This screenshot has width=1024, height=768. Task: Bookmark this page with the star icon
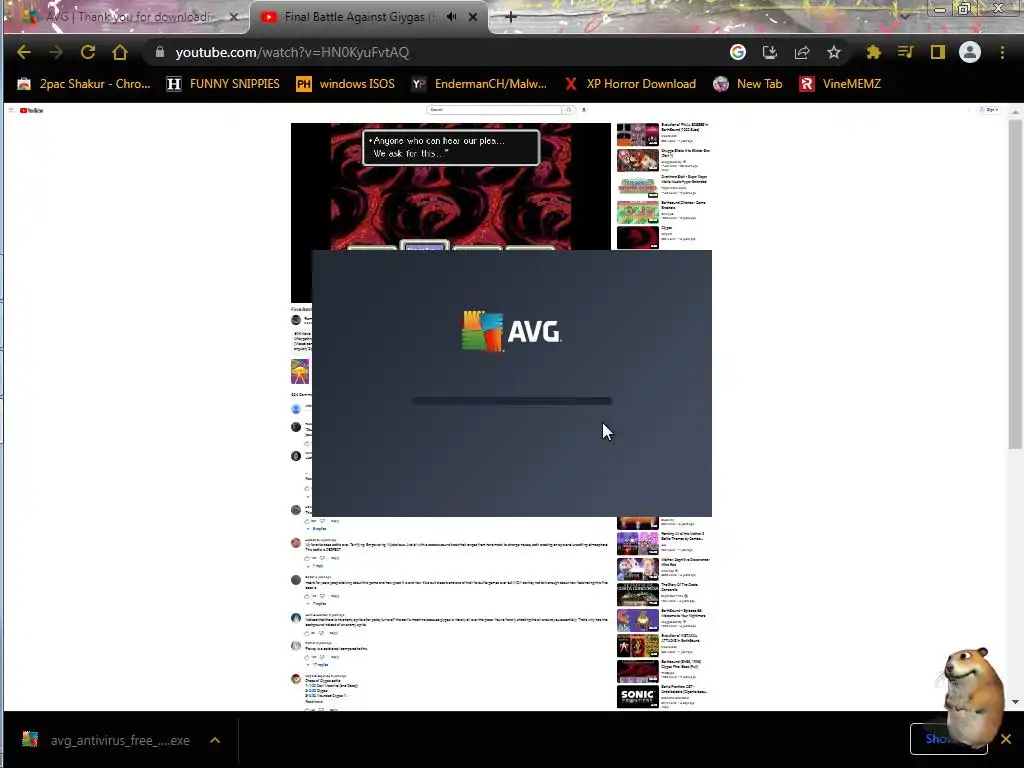[x=834, y=52]
